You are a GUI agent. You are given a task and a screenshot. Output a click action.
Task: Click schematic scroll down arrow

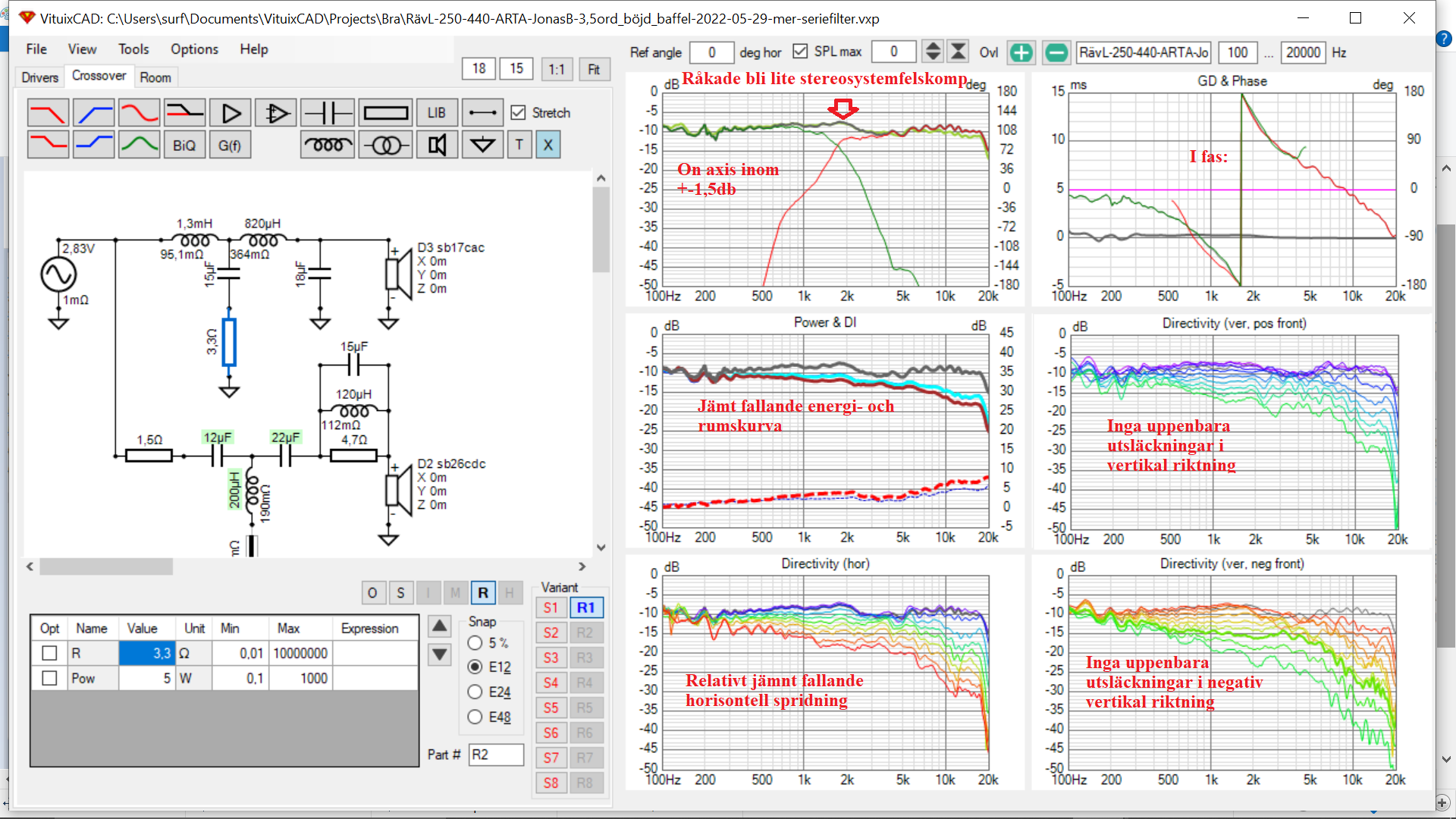click(601, 548)
